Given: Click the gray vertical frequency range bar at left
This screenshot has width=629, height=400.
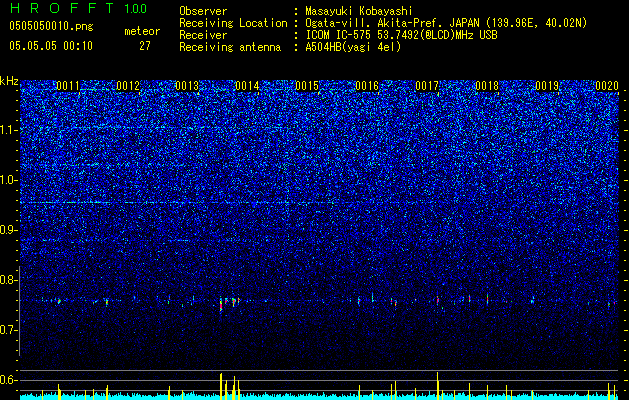Looking at the screenshot, I should pos(19,311).
